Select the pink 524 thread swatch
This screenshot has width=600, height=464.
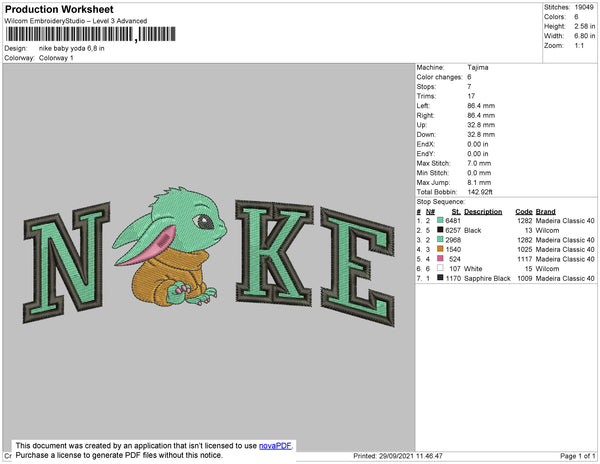point(440,259)
